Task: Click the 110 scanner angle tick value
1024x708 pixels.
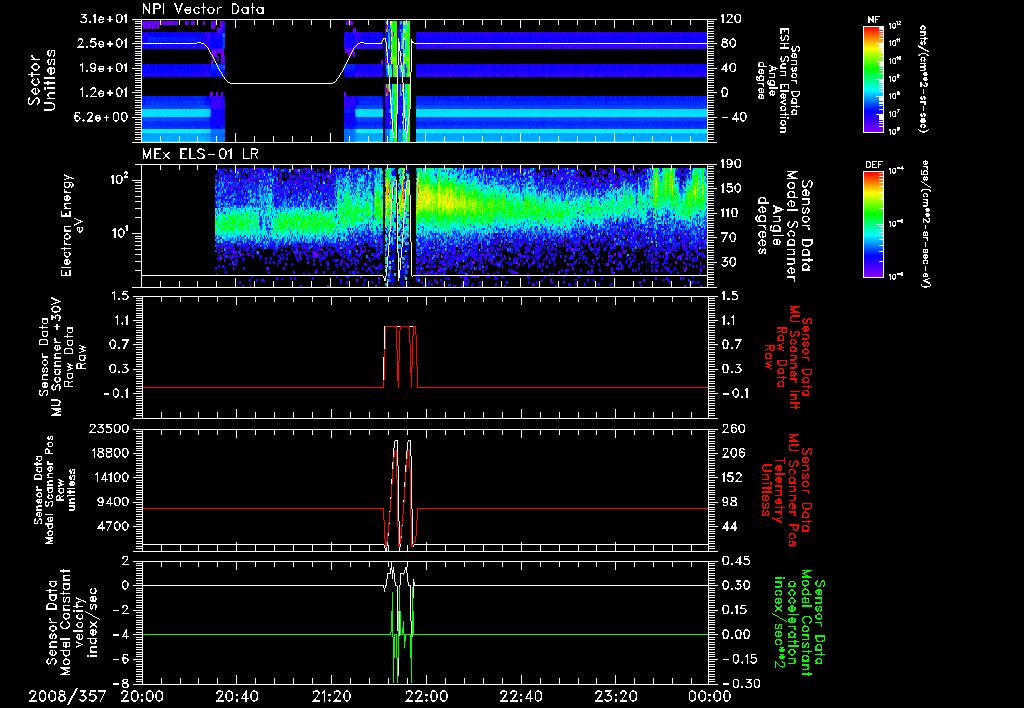Action: tap(731, 213)
